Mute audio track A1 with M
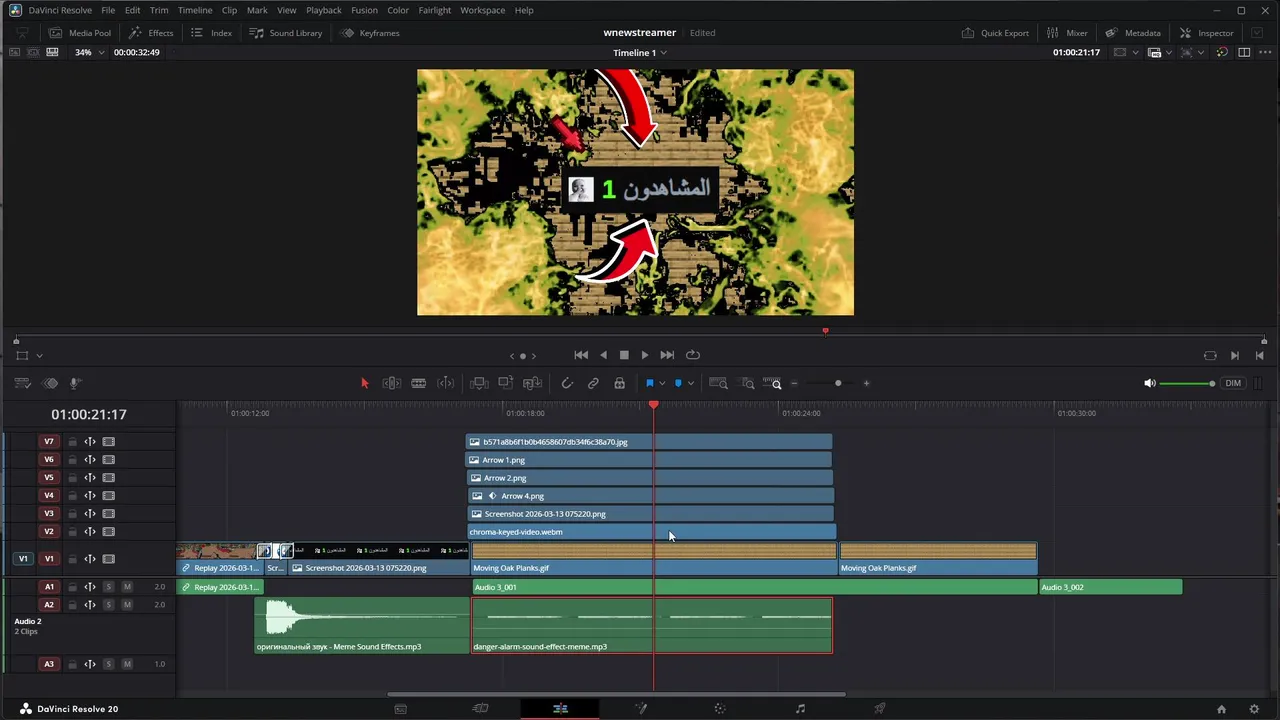Image resolution: width=1280 pixels, height=720 pixels. (127, 587)
